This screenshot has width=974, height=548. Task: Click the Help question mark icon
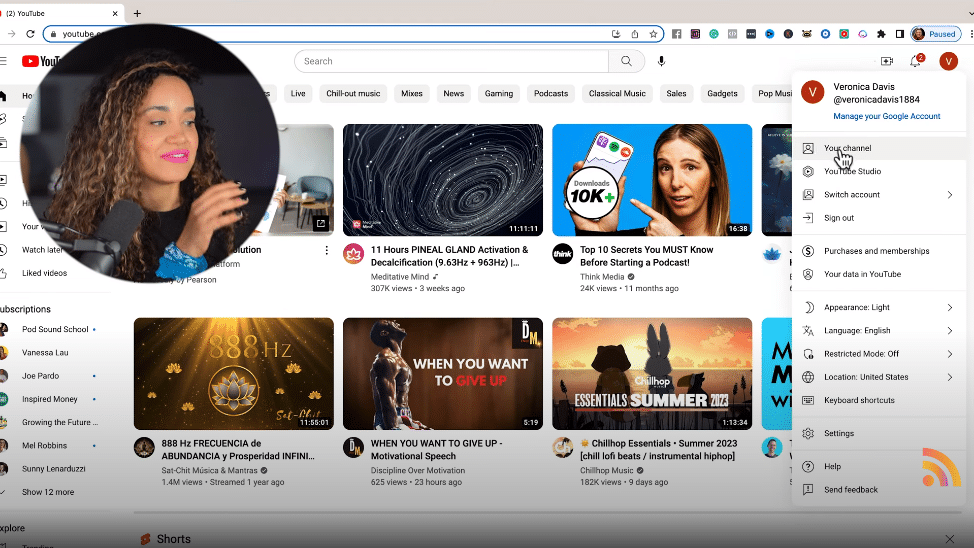point(808,467)
